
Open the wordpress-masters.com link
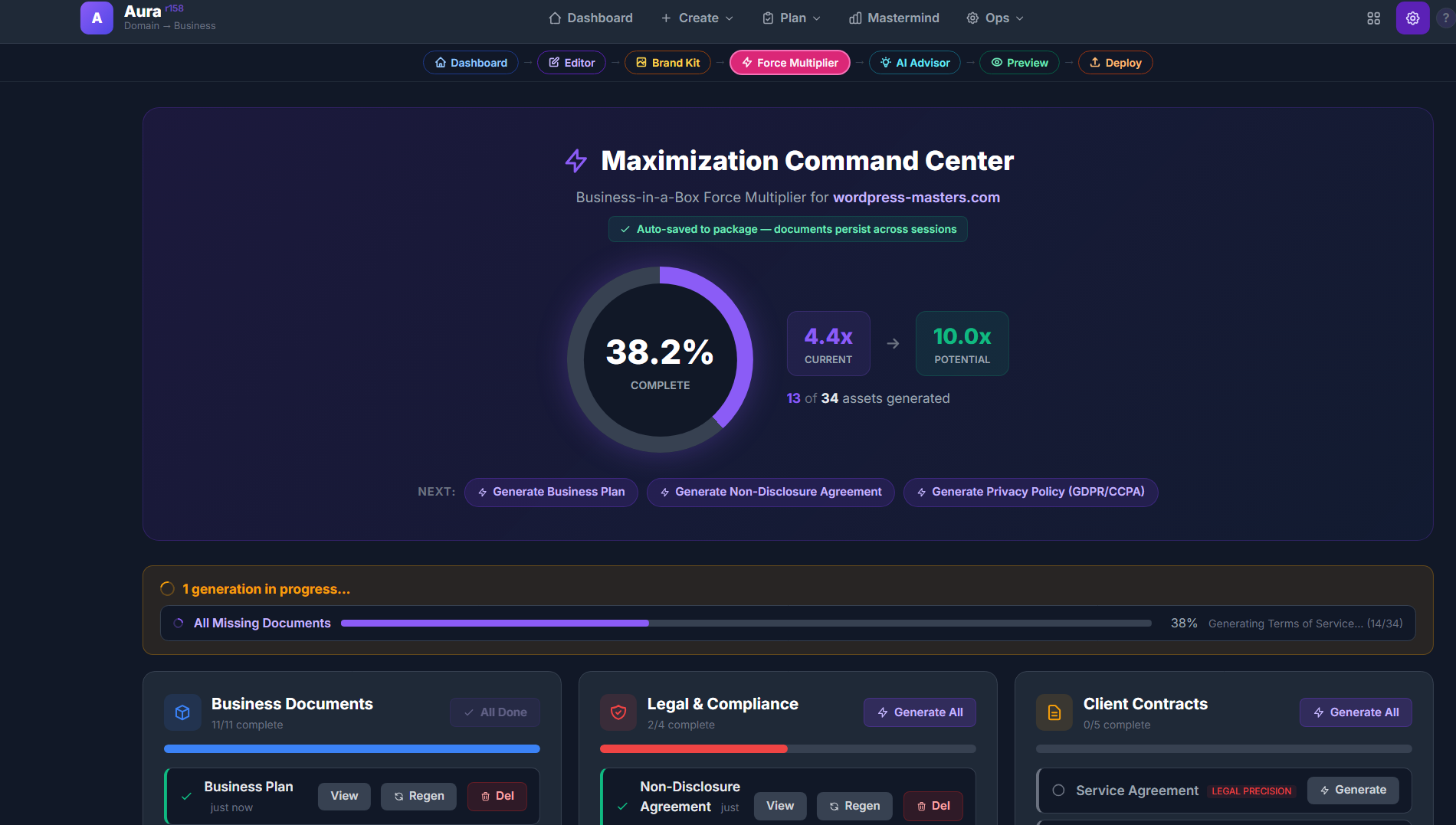coord(916,198)
